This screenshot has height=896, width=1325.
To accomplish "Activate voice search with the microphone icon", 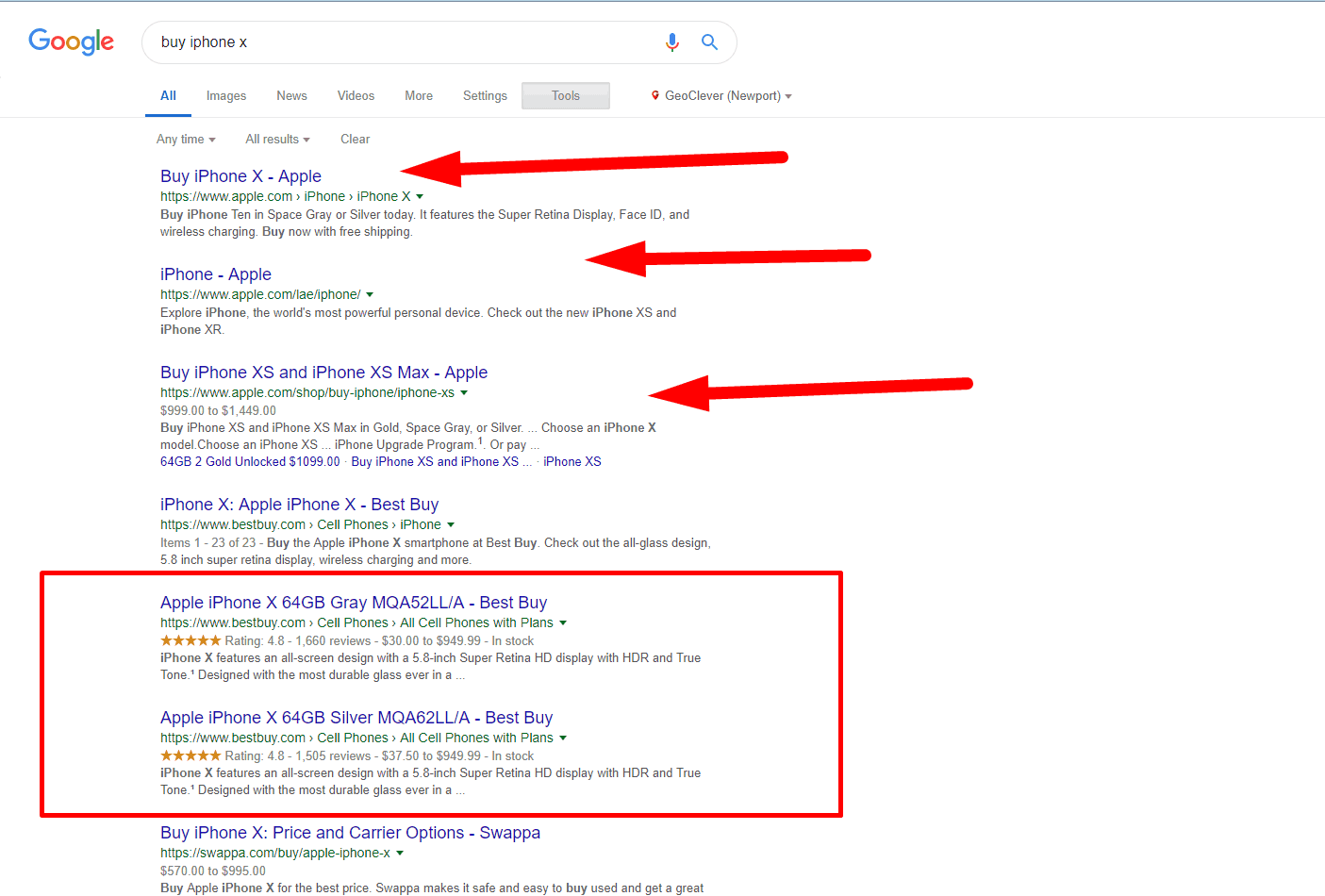I will pyautogui.click(x=672, y=41).
